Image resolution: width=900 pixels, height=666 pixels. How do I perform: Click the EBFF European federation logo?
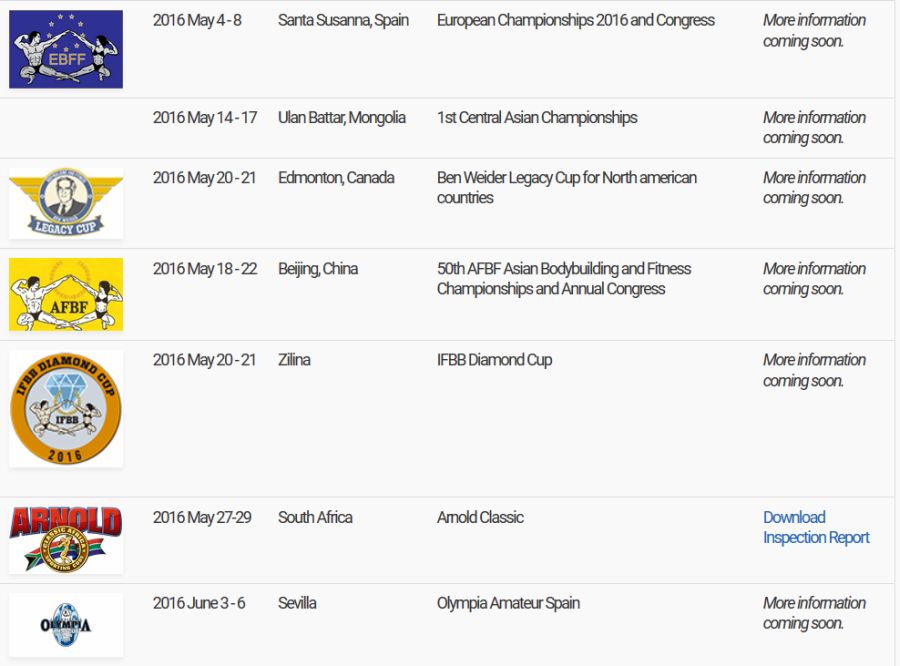[66, 49]
